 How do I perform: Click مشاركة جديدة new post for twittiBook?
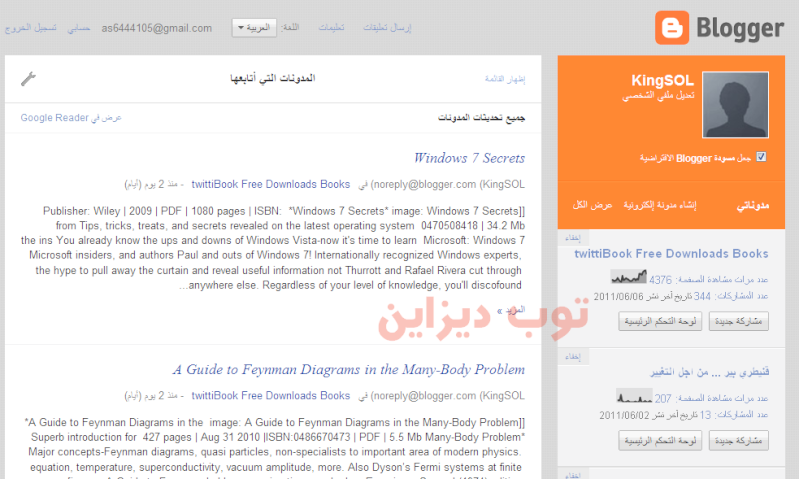click(738, 321)
